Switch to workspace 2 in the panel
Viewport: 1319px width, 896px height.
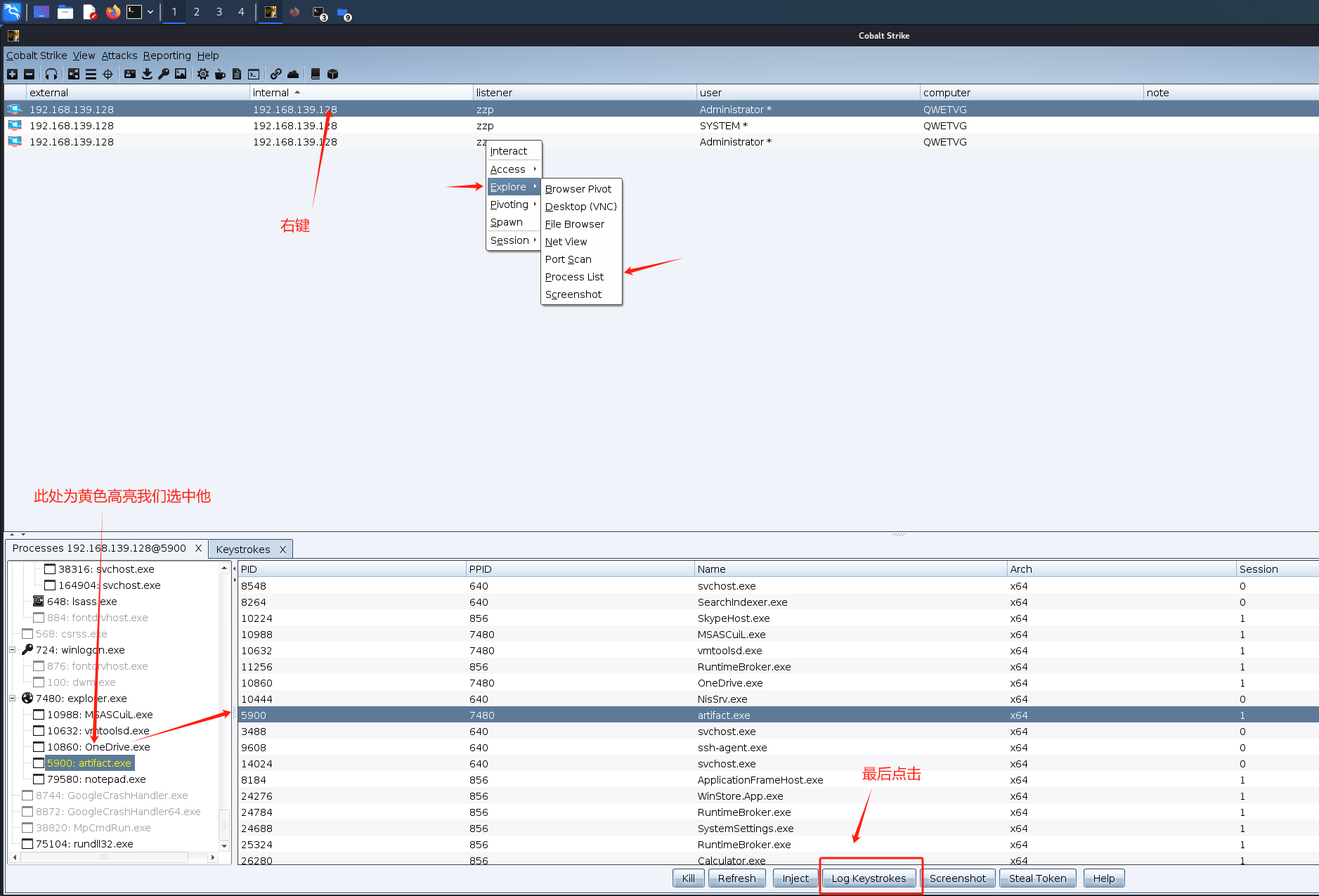[x=196, y=12]
